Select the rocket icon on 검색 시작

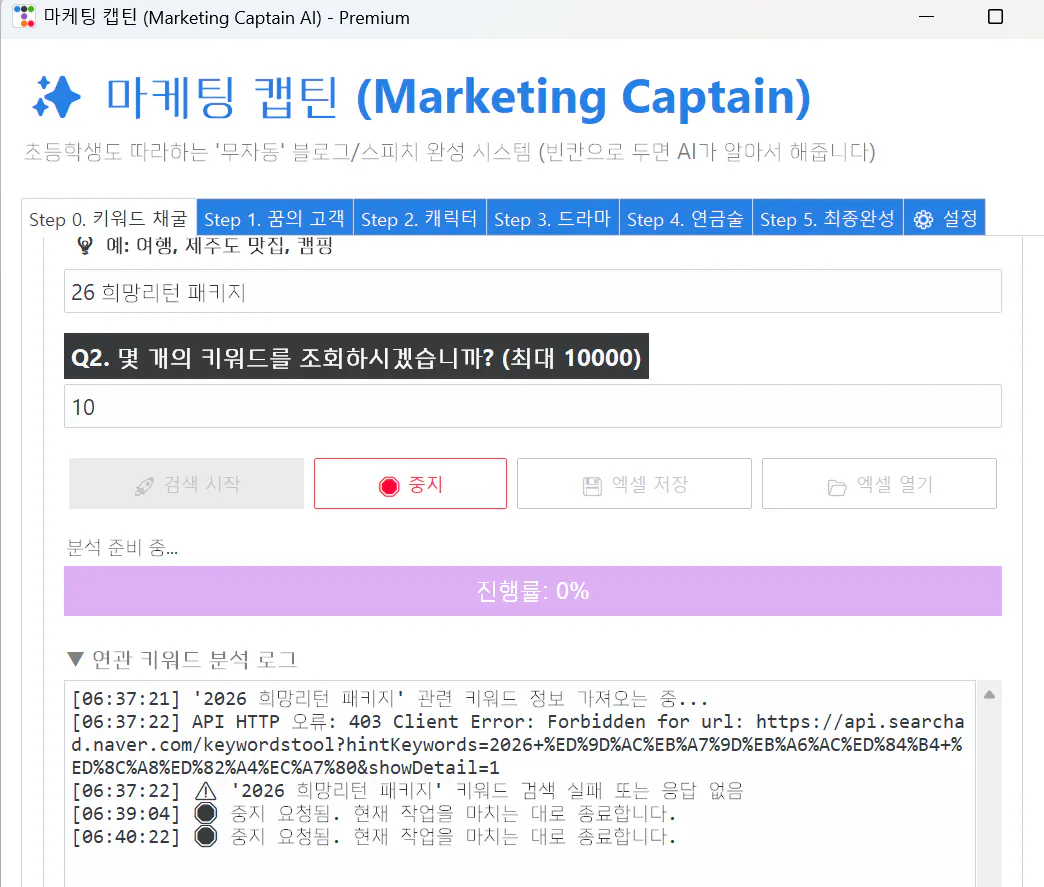145,483
